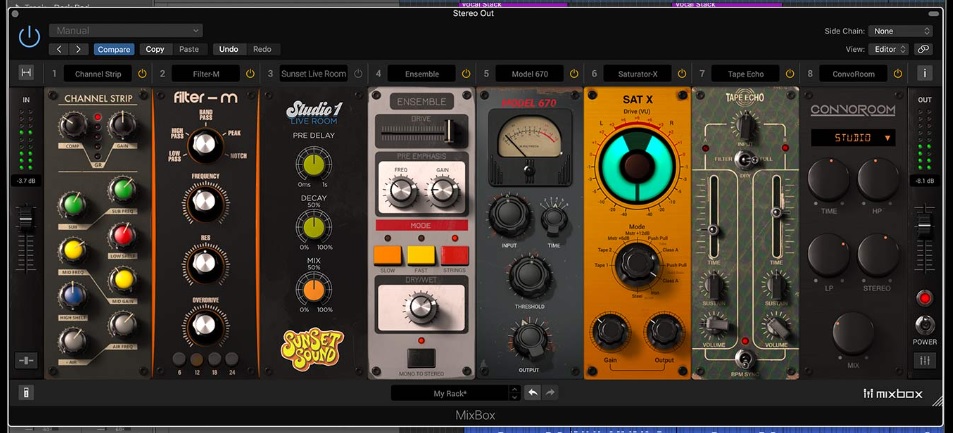Image resolution: width=953 pixels, height=433 pixels.
Task: Click the link icon next to View
Action: [923, 49]
